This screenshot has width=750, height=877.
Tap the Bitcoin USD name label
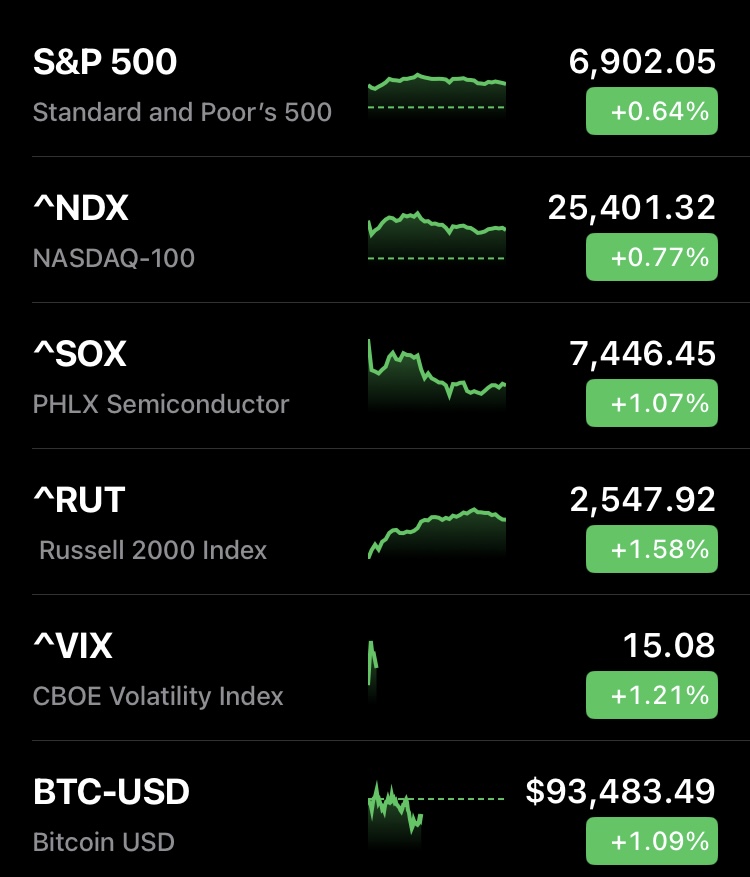[x=104, y=842]
